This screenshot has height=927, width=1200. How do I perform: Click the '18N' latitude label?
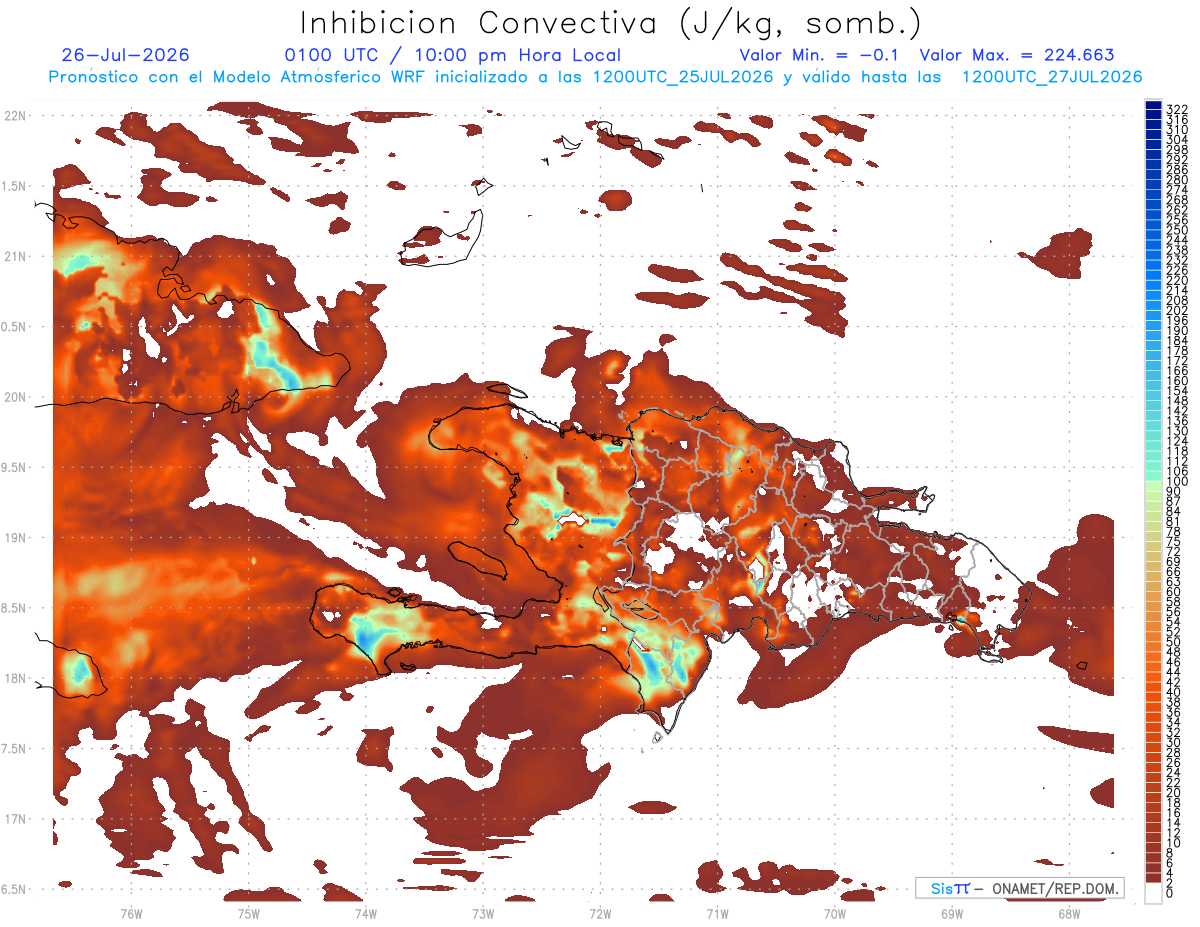[15, 678]
